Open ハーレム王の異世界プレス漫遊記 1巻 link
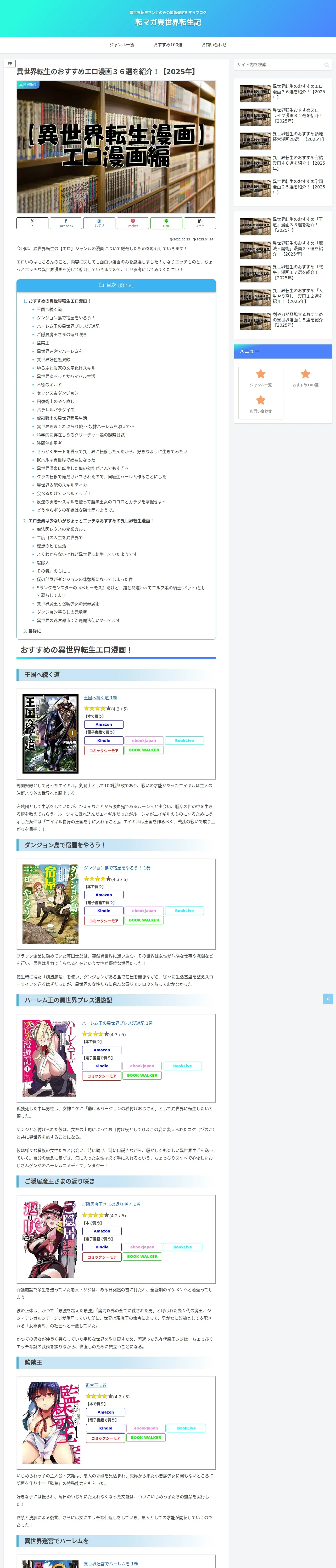 pyautogui.click(x=117, y=1023)
